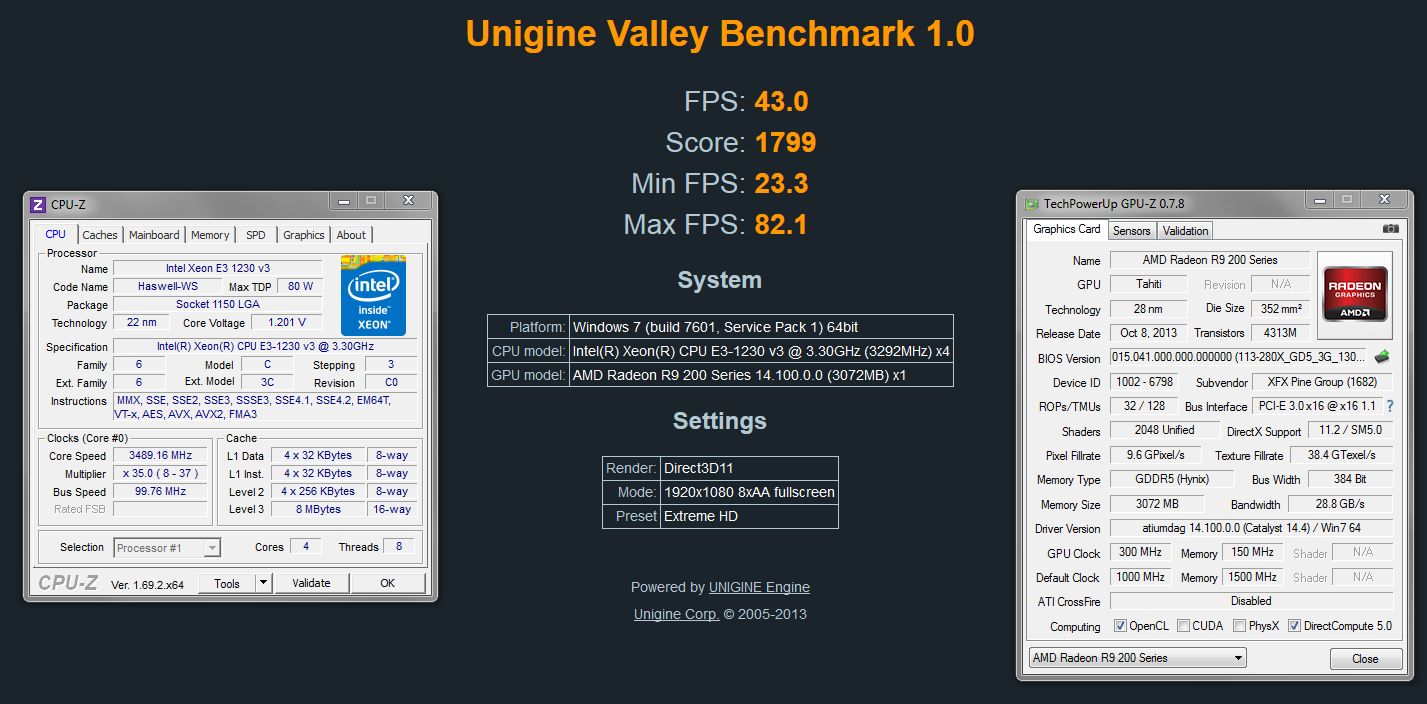Open the UNIGINE Engine link
The image size is (1427, 704).
click(759, 587)
